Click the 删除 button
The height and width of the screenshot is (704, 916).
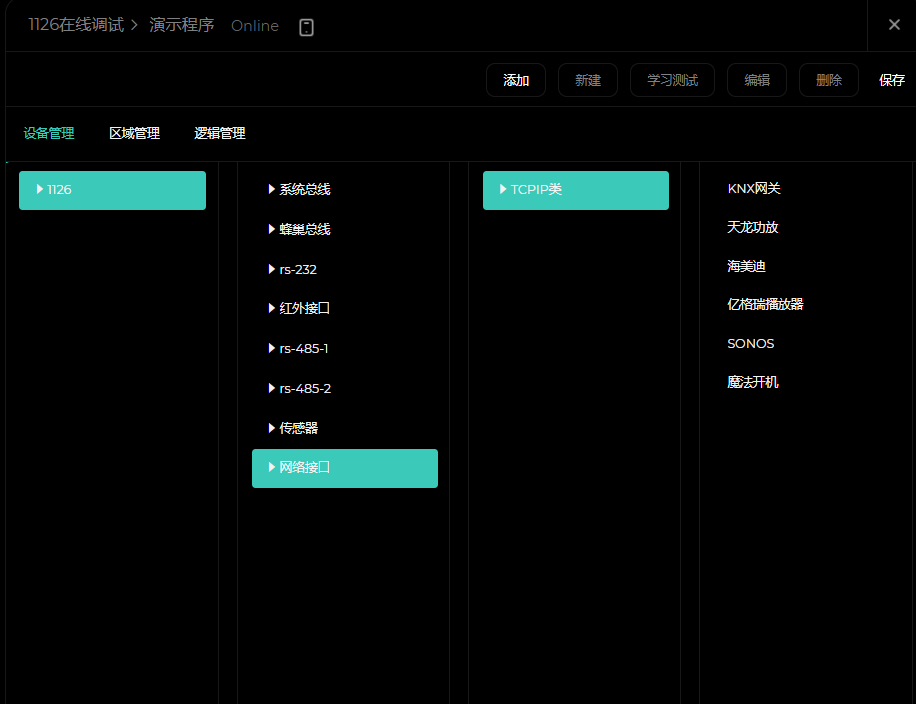coord(828,80)
